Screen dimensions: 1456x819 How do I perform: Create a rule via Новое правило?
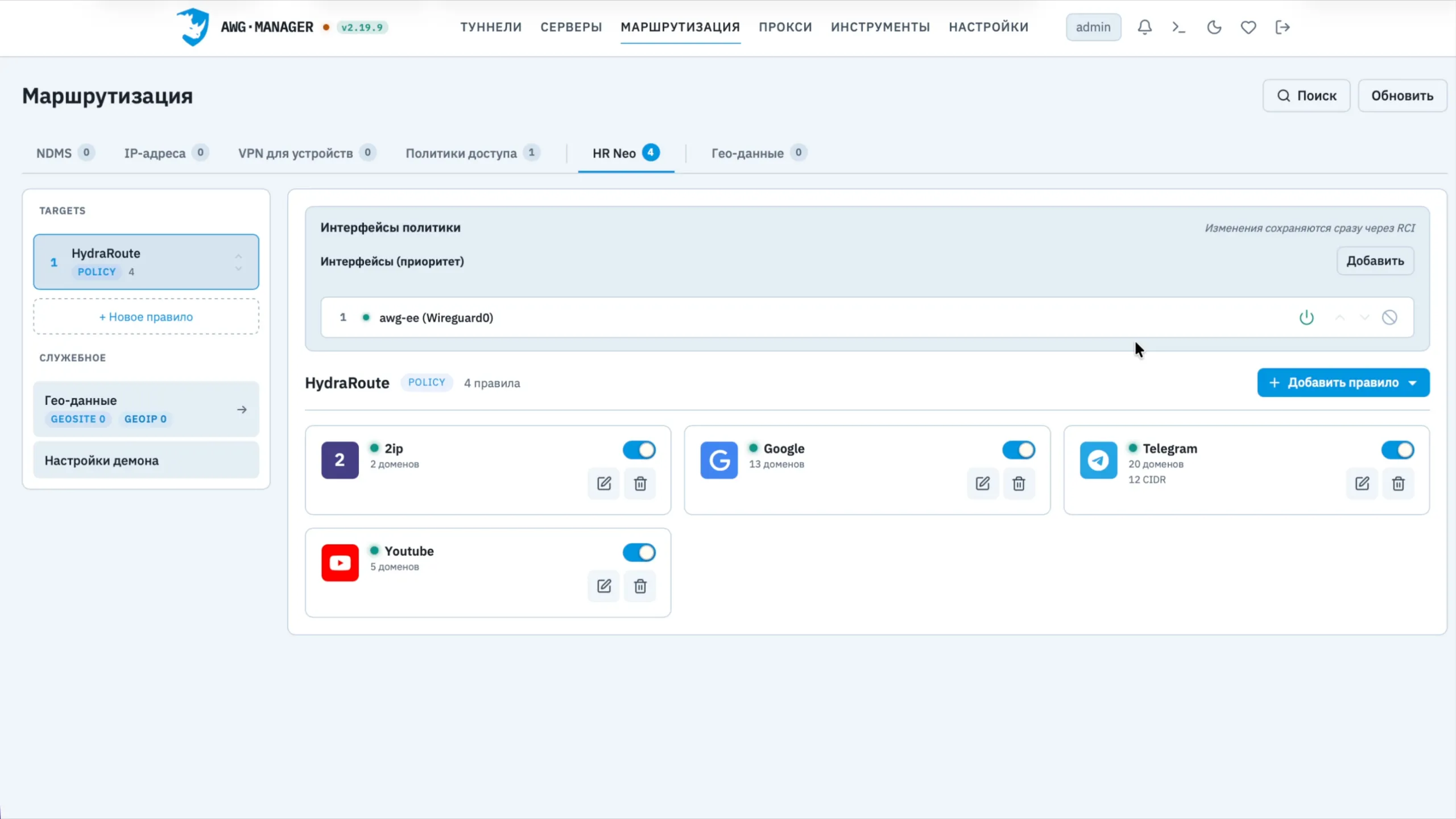click(146, 317)
